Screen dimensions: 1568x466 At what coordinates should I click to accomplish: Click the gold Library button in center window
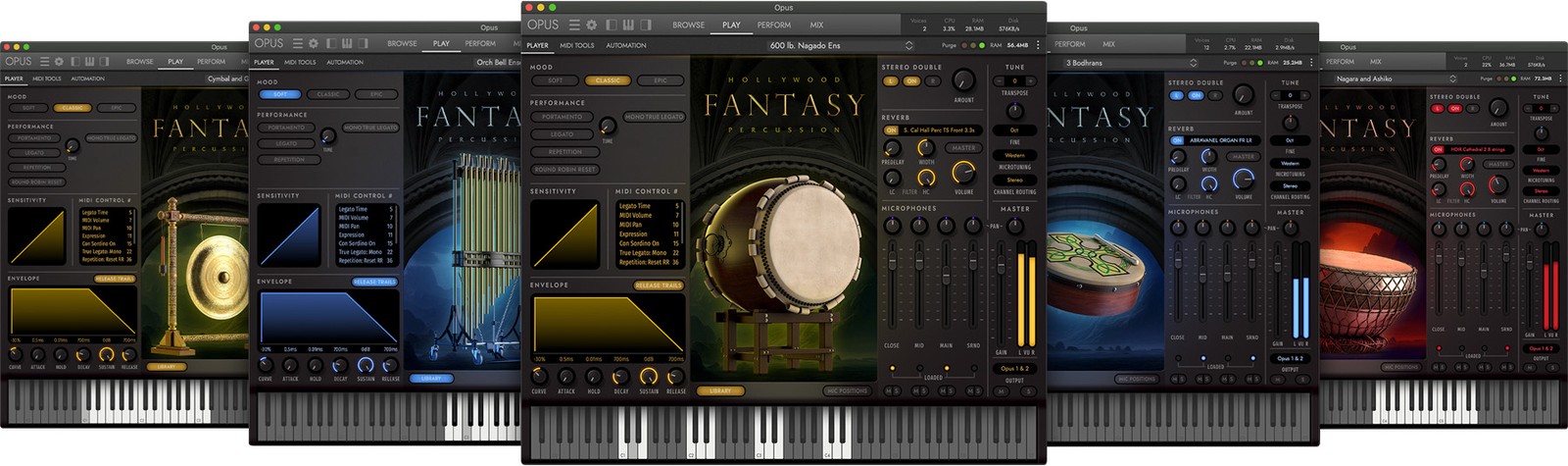click(x=720, y=390)
